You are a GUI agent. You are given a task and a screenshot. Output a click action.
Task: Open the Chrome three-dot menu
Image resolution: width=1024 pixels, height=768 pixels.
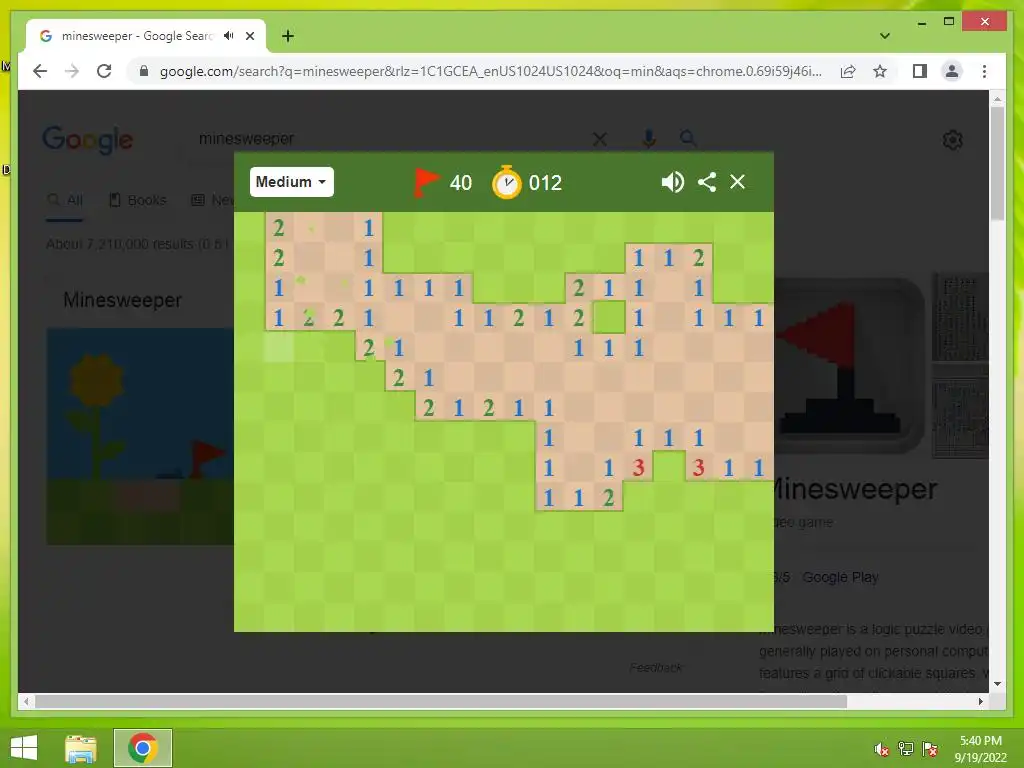click(984, 71)
